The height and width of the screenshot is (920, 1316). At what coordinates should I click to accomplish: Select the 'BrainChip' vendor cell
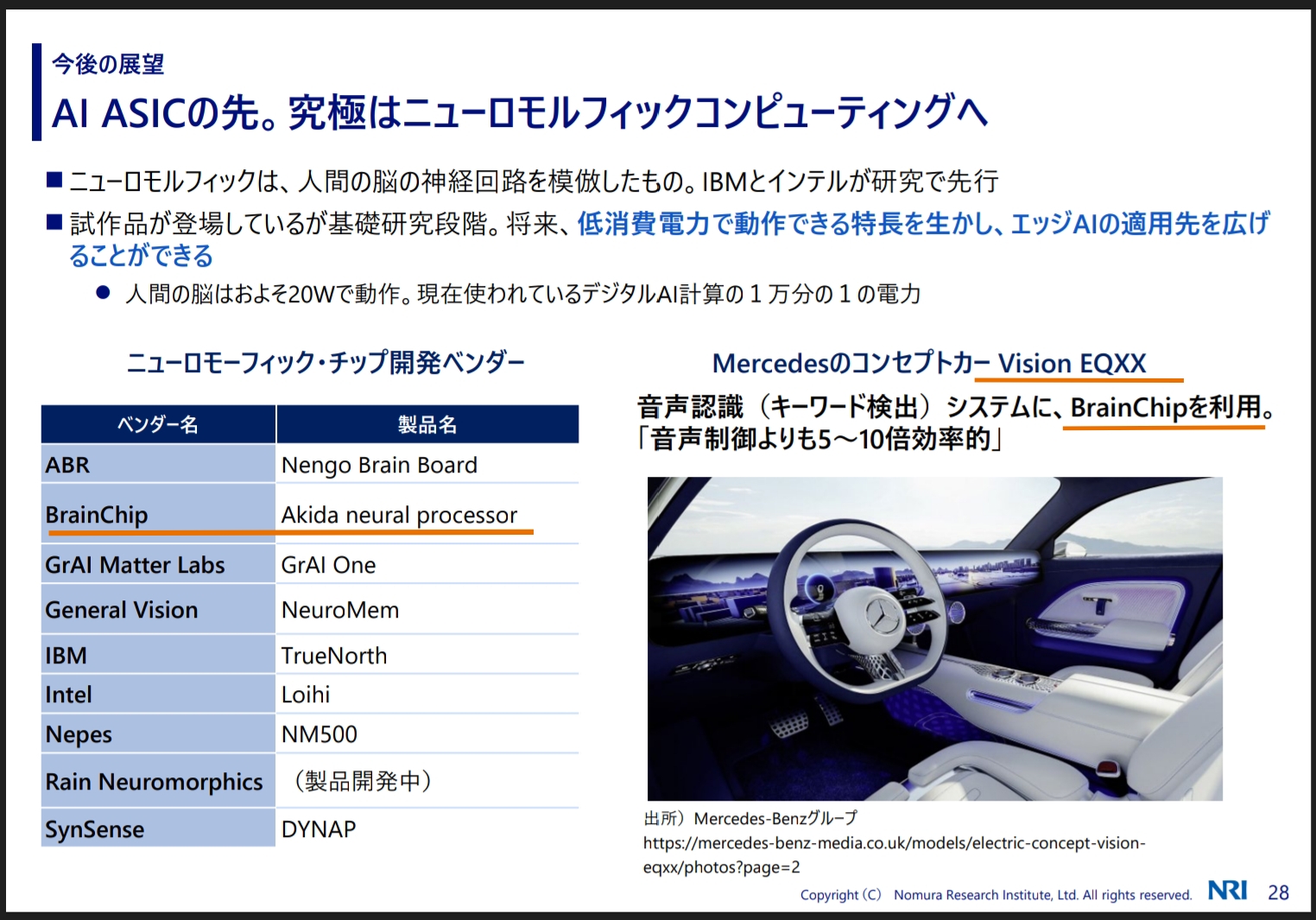tap(158, 514)
